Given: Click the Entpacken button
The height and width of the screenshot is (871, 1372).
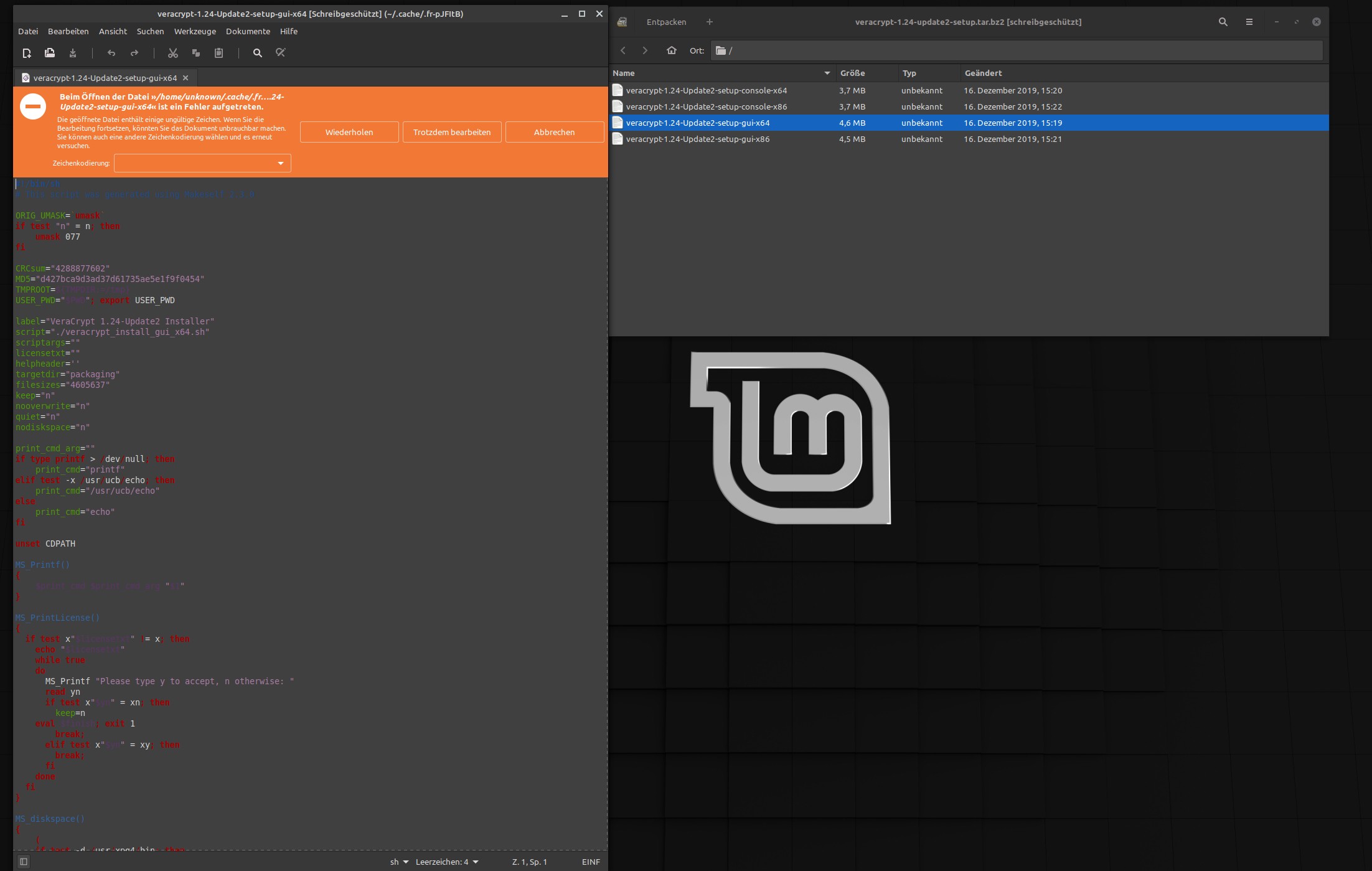Looking at the screenshot, I should (666, 22).
